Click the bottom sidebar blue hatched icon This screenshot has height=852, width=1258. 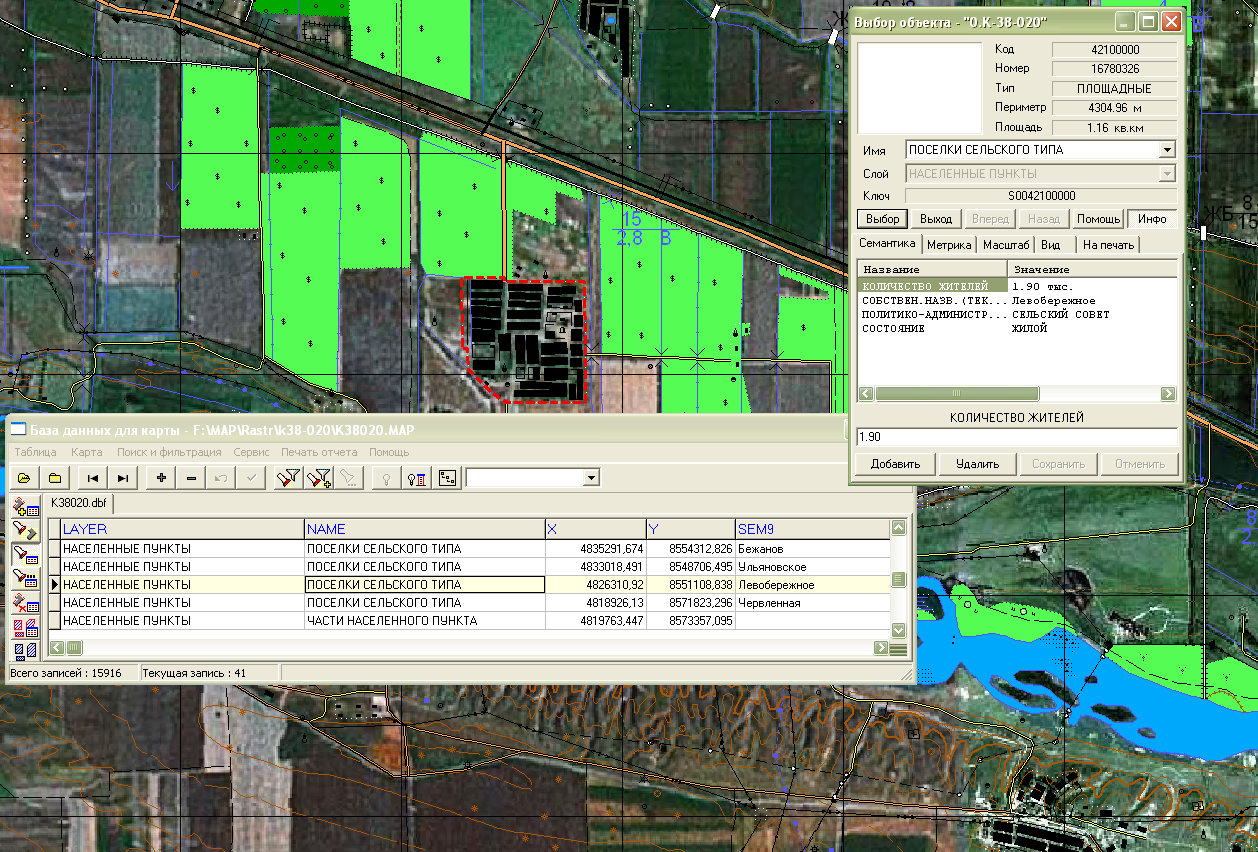pos(25,649)
